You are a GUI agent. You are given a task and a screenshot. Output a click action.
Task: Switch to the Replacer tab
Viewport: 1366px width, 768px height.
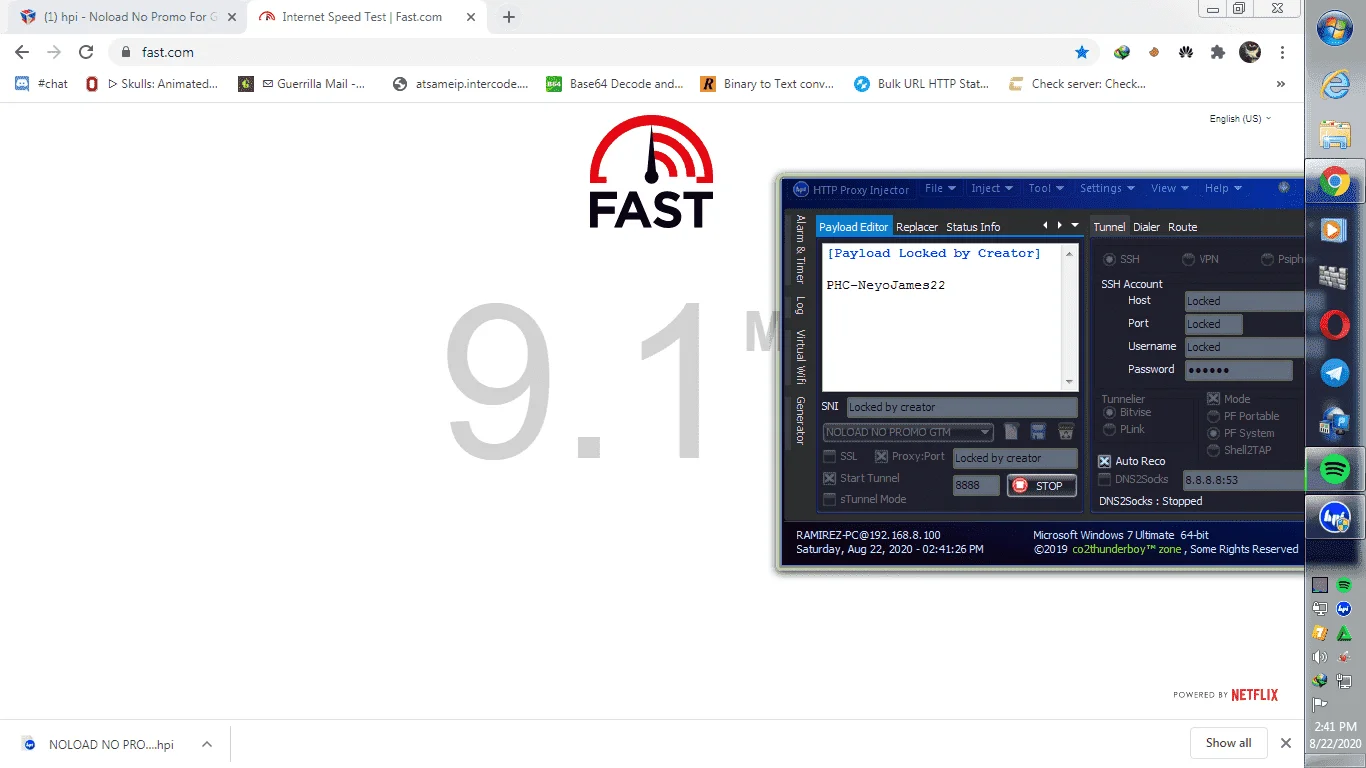pyautogui.click(x=917, y=227)
